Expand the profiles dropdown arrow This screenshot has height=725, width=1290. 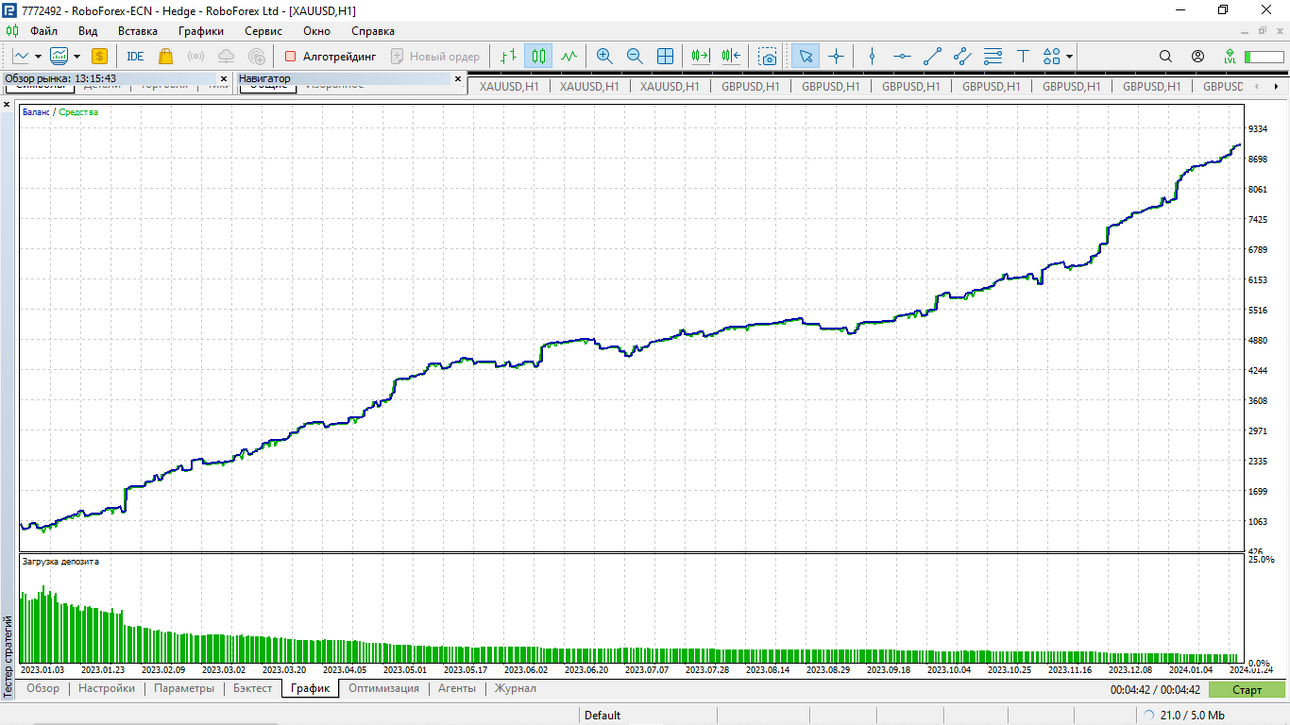76,56
